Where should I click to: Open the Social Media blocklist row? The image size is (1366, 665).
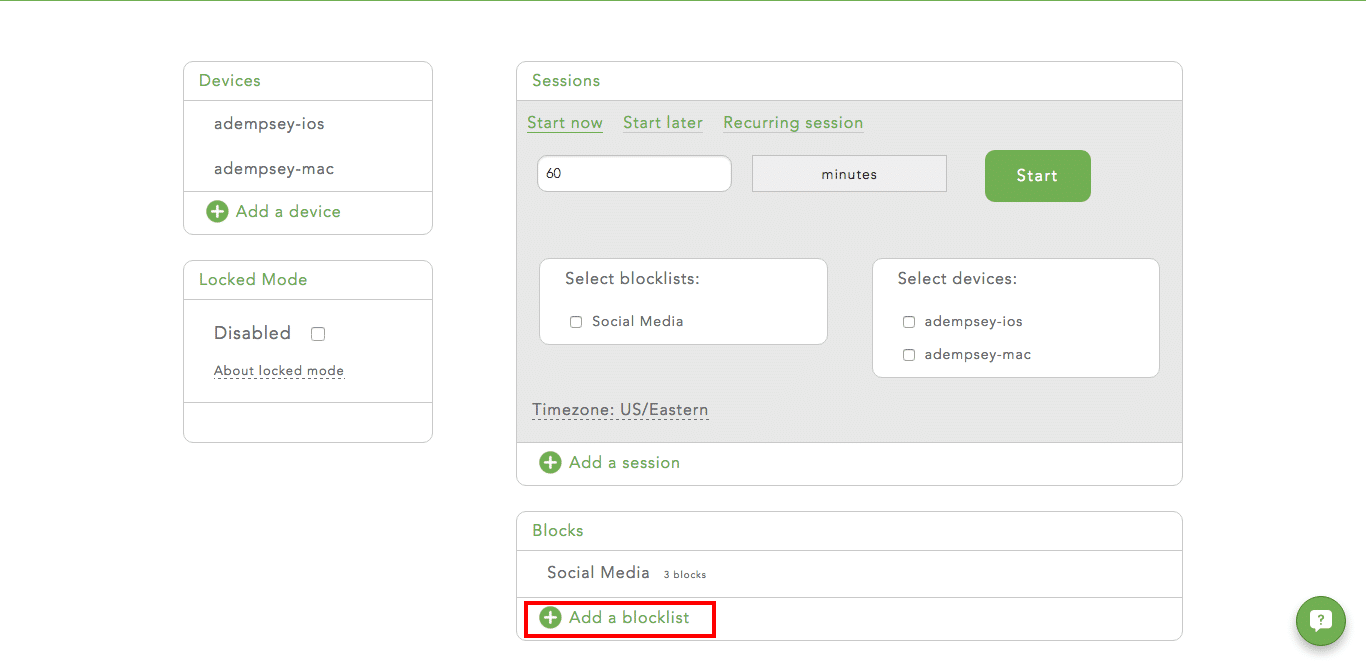pyautogui.click(x=849, y=574)
